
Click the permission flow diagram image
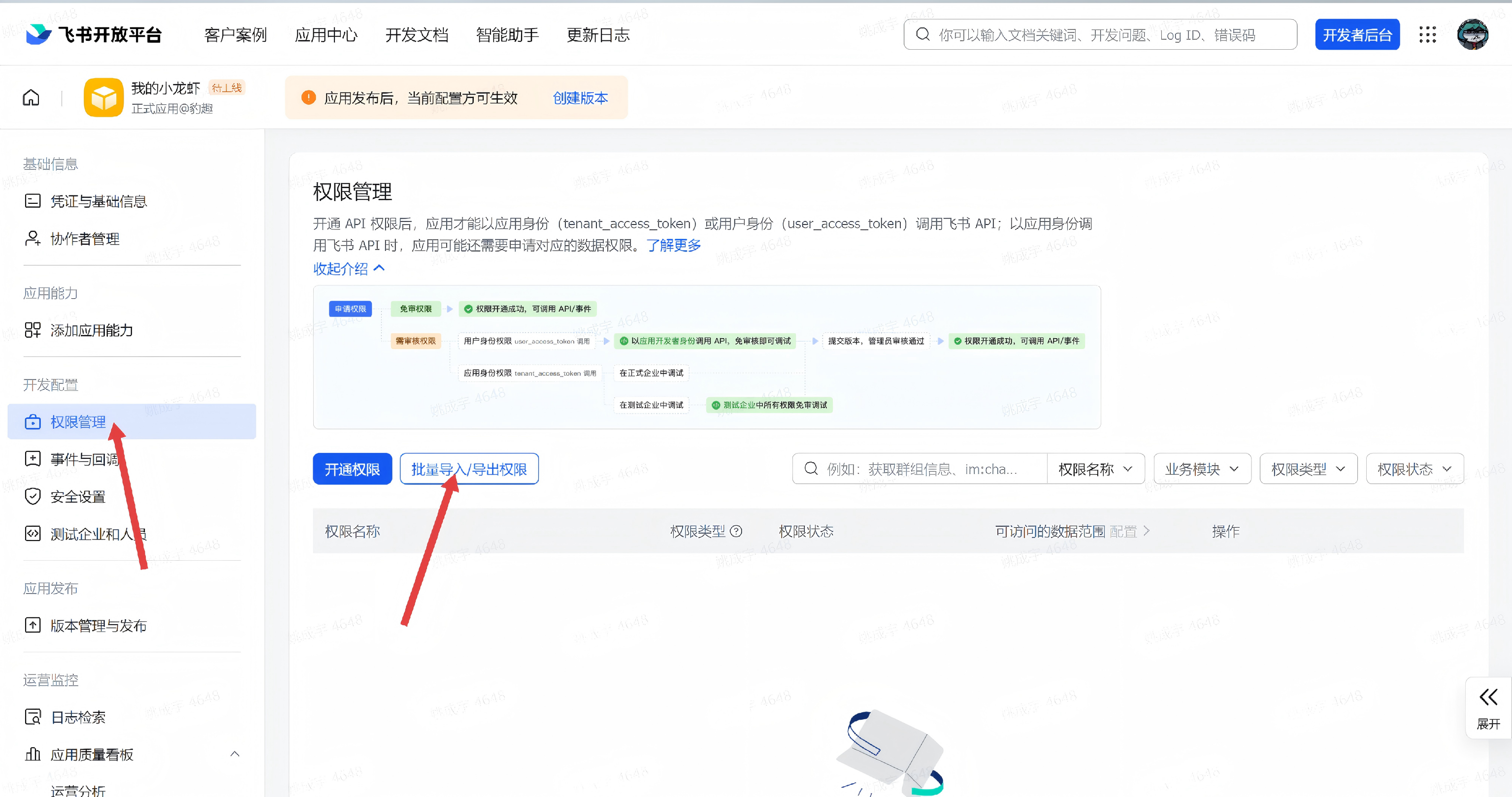707,357
